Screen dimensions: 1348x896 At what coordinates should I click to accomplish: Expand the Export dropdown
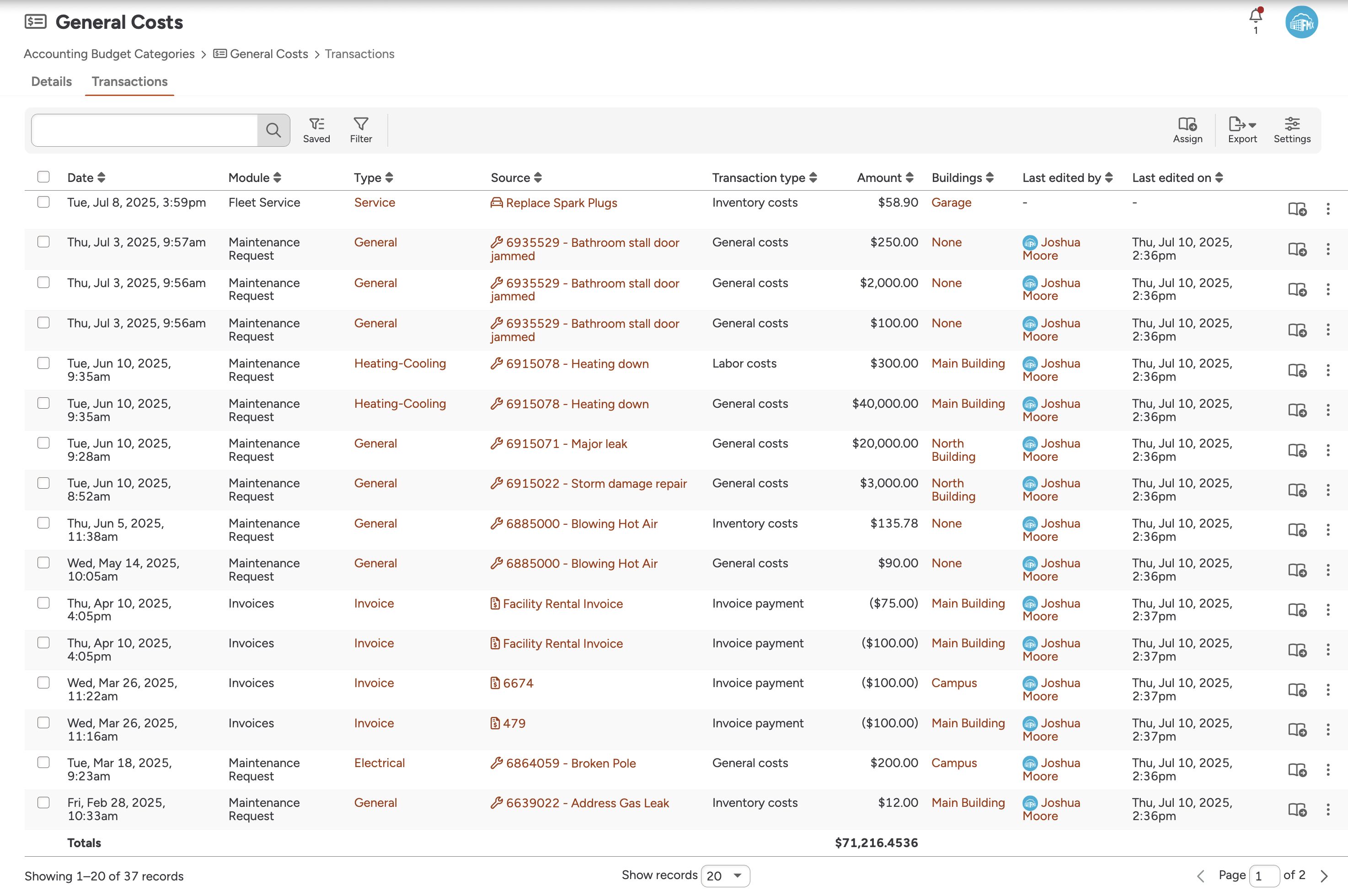click(1242, 130)
